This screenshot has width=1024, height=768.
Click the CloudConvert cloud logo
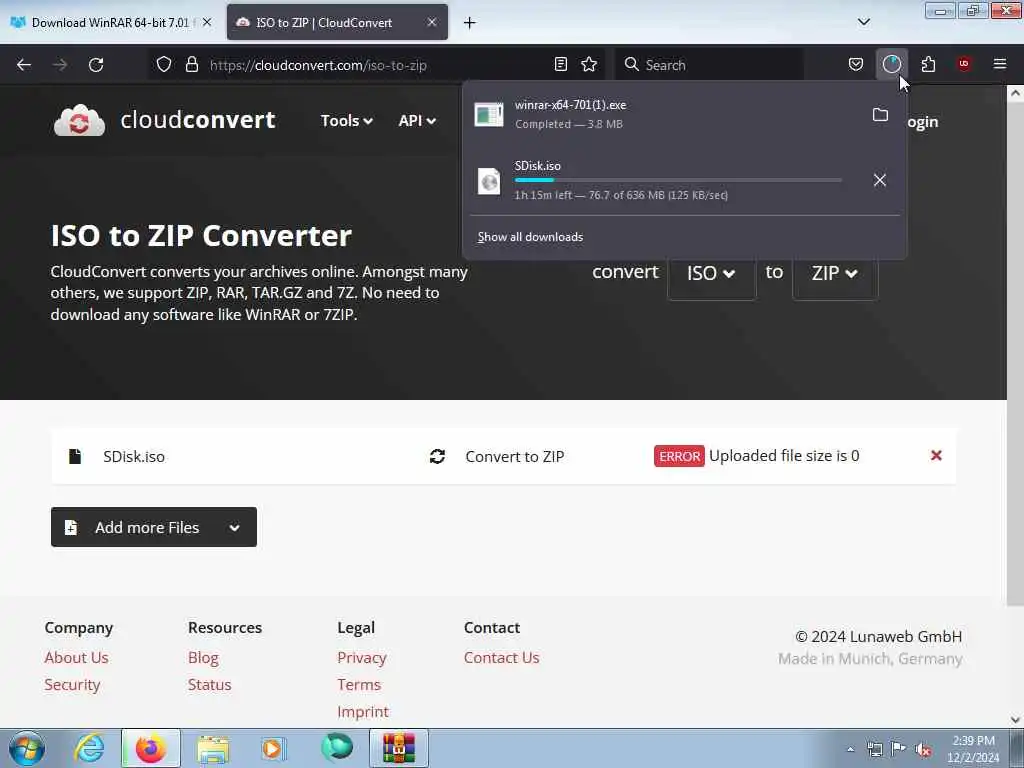(x=79, y=121)
